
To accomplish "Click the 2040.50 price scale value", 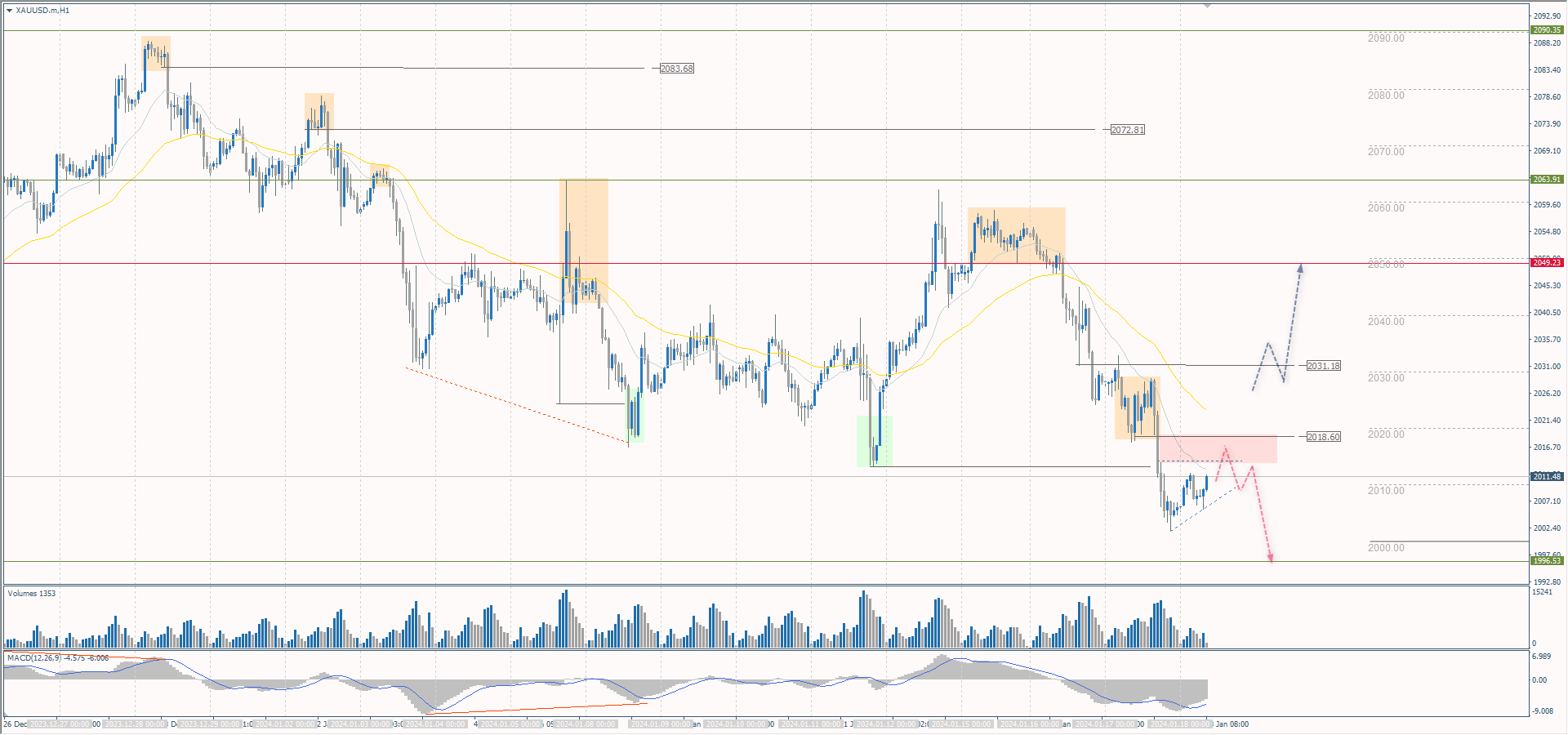I will pyautogui.click(x=1547, y=313).
